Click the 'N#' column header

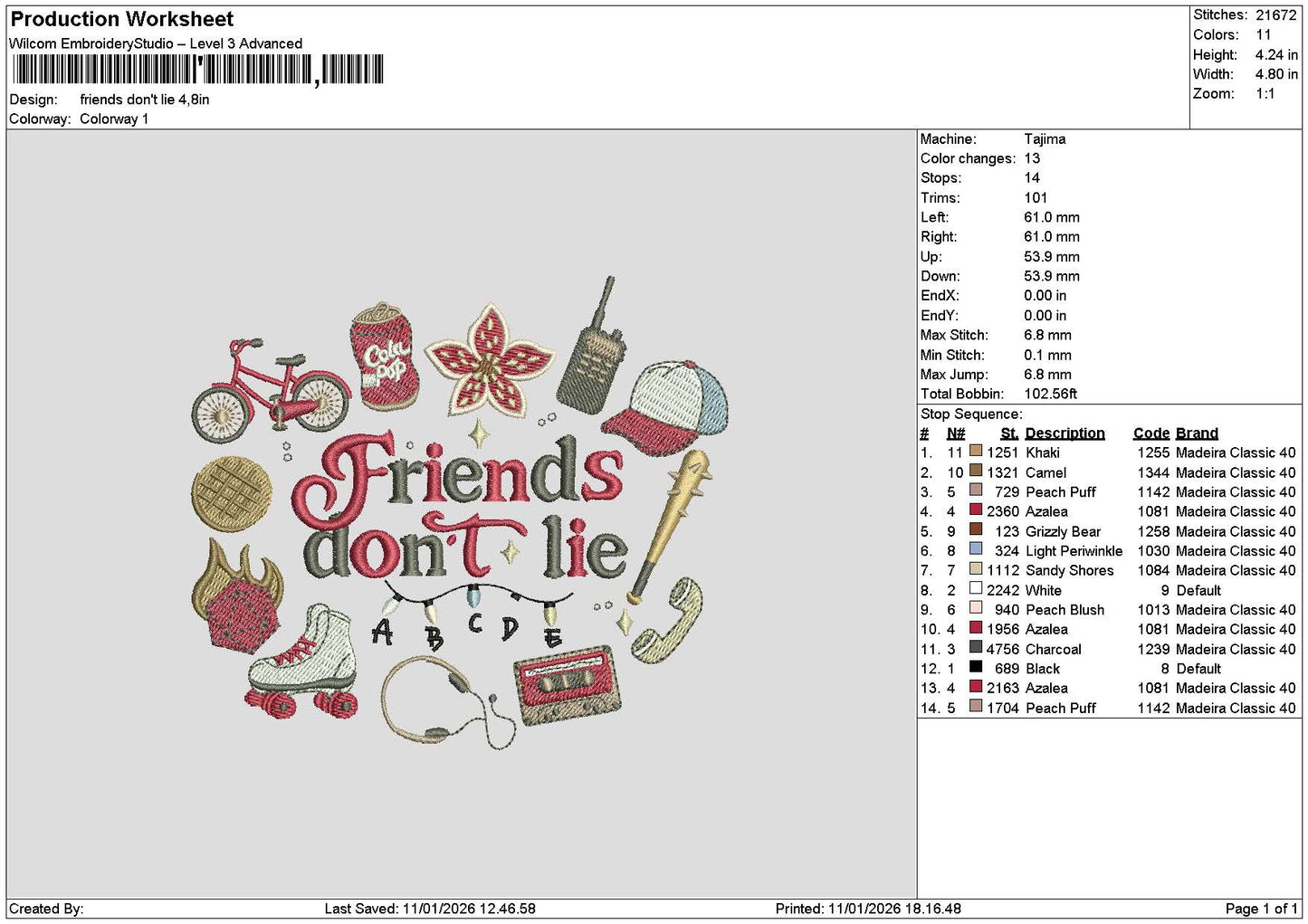(x=956, y=433)
